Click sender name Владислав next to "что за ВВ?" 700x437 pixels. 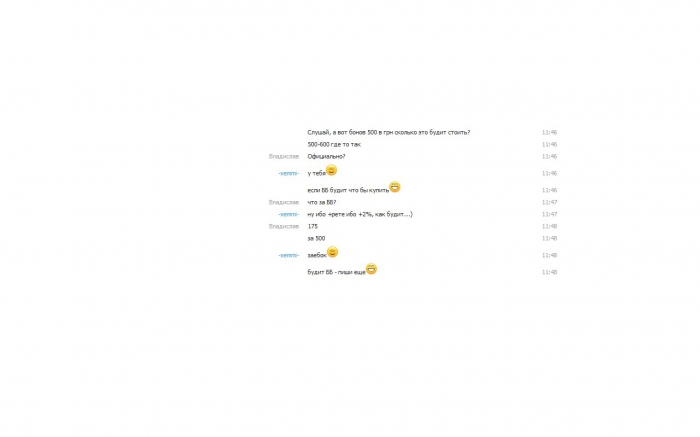coord(283,203)
